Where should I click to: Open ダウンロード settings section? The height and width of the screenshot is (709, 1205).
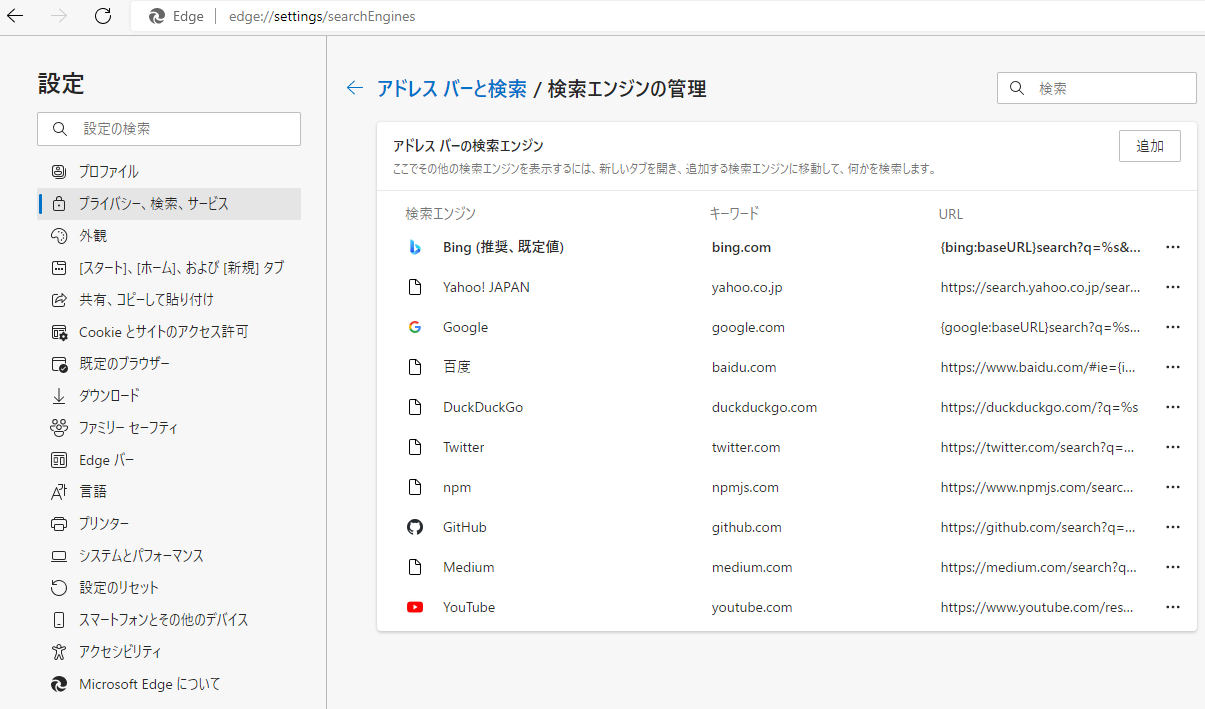169,395
